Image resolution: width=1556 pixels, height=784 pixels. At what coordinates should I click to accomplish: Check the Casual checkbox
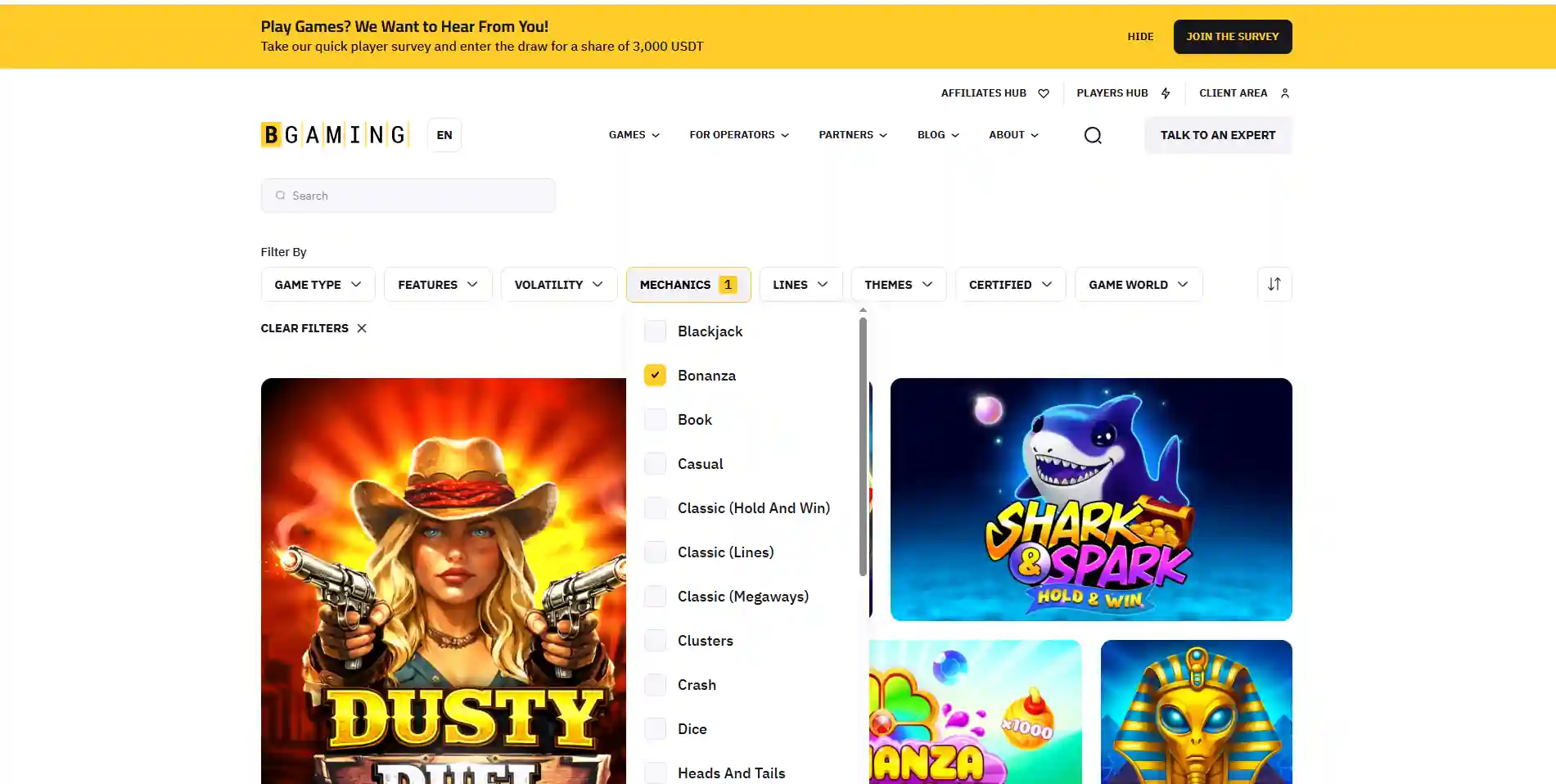coord(655,464)
